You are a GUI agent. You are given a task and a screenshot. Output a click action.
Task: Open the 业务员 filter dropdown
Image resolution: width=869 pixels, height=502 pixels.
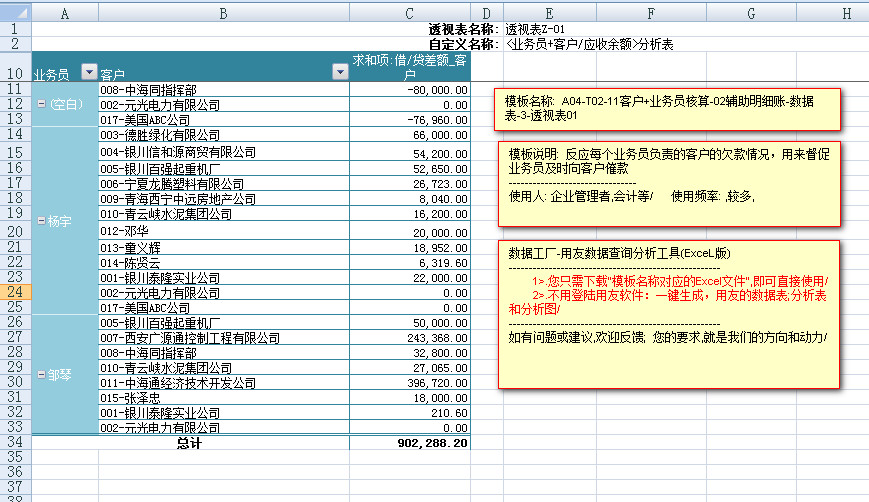tap(88, 72)
